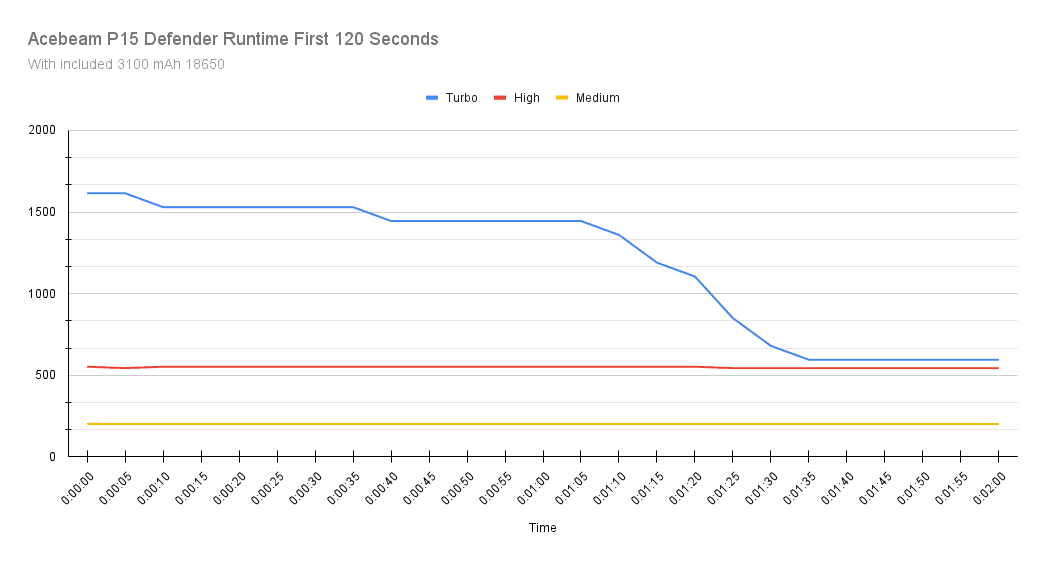Click the Turbo legend label

tap(461, 98)
